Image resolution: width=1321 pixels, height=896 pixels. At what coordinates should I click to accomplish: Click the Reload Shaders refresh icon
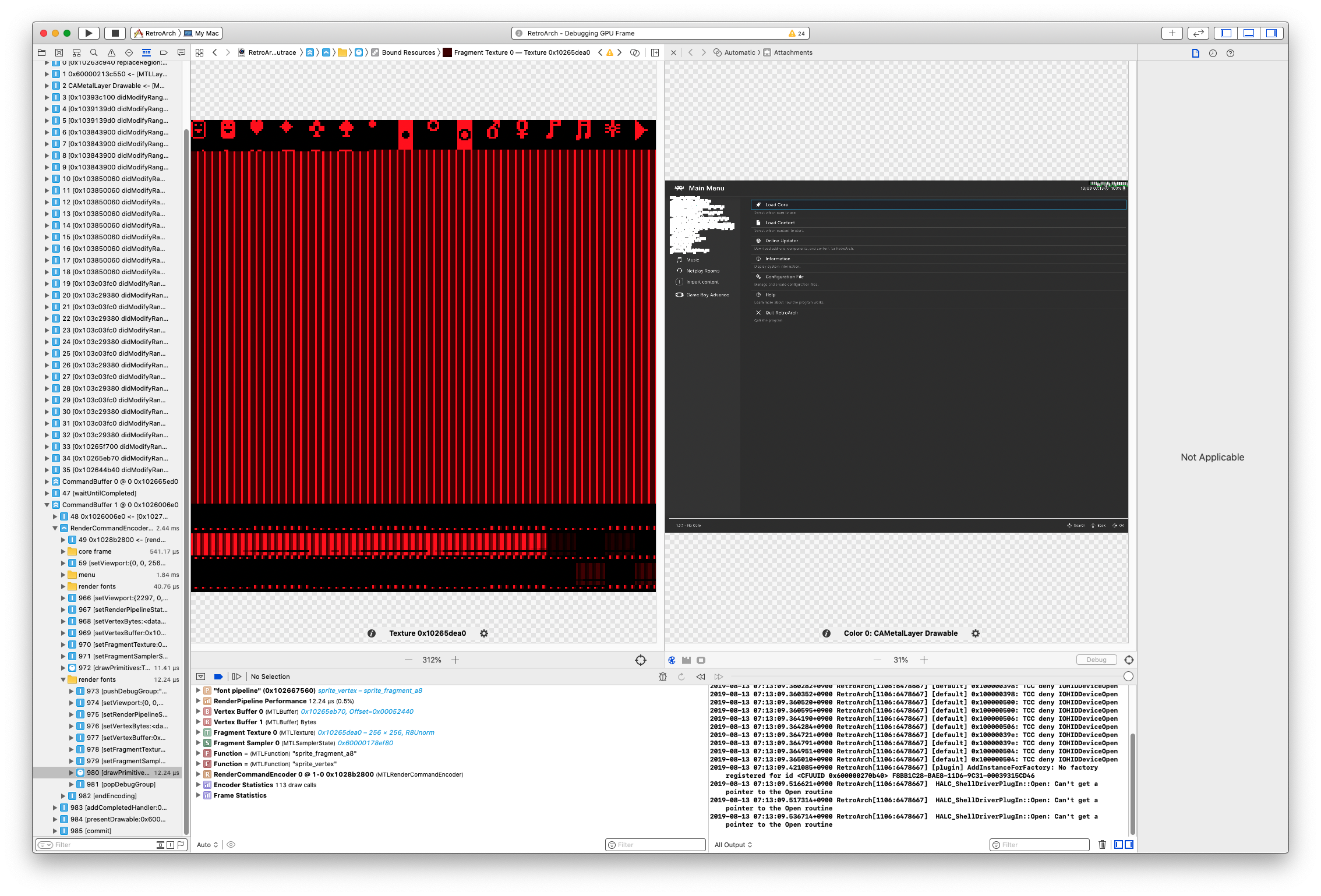[681, 677]
